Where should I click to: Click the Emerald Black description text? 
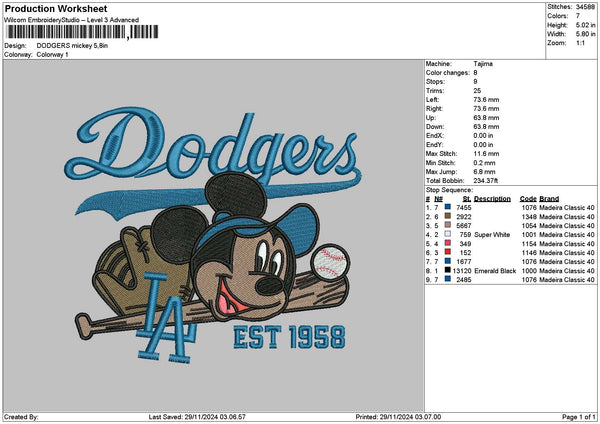point(495,271)
